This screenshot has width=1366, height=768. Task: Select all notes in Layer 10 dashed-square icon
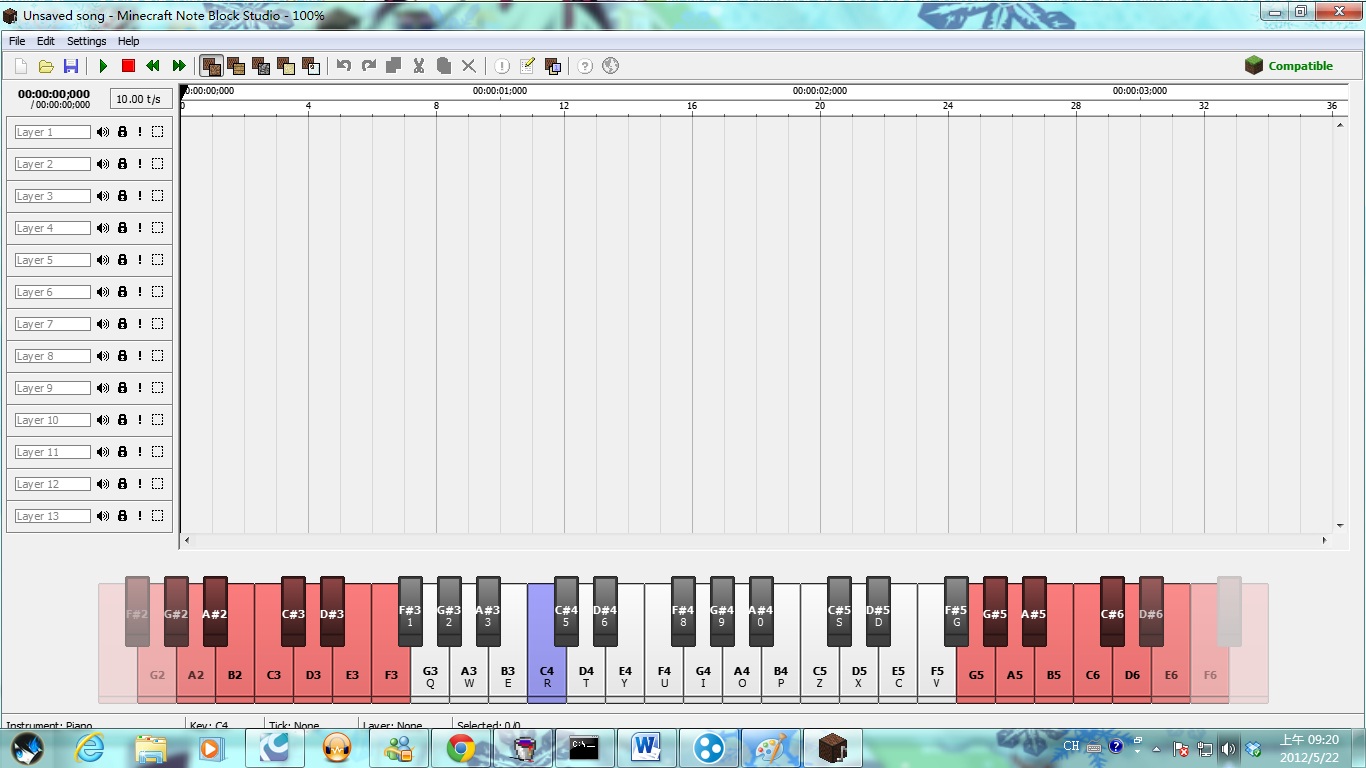pyautogui.click(x=157, y=420)
